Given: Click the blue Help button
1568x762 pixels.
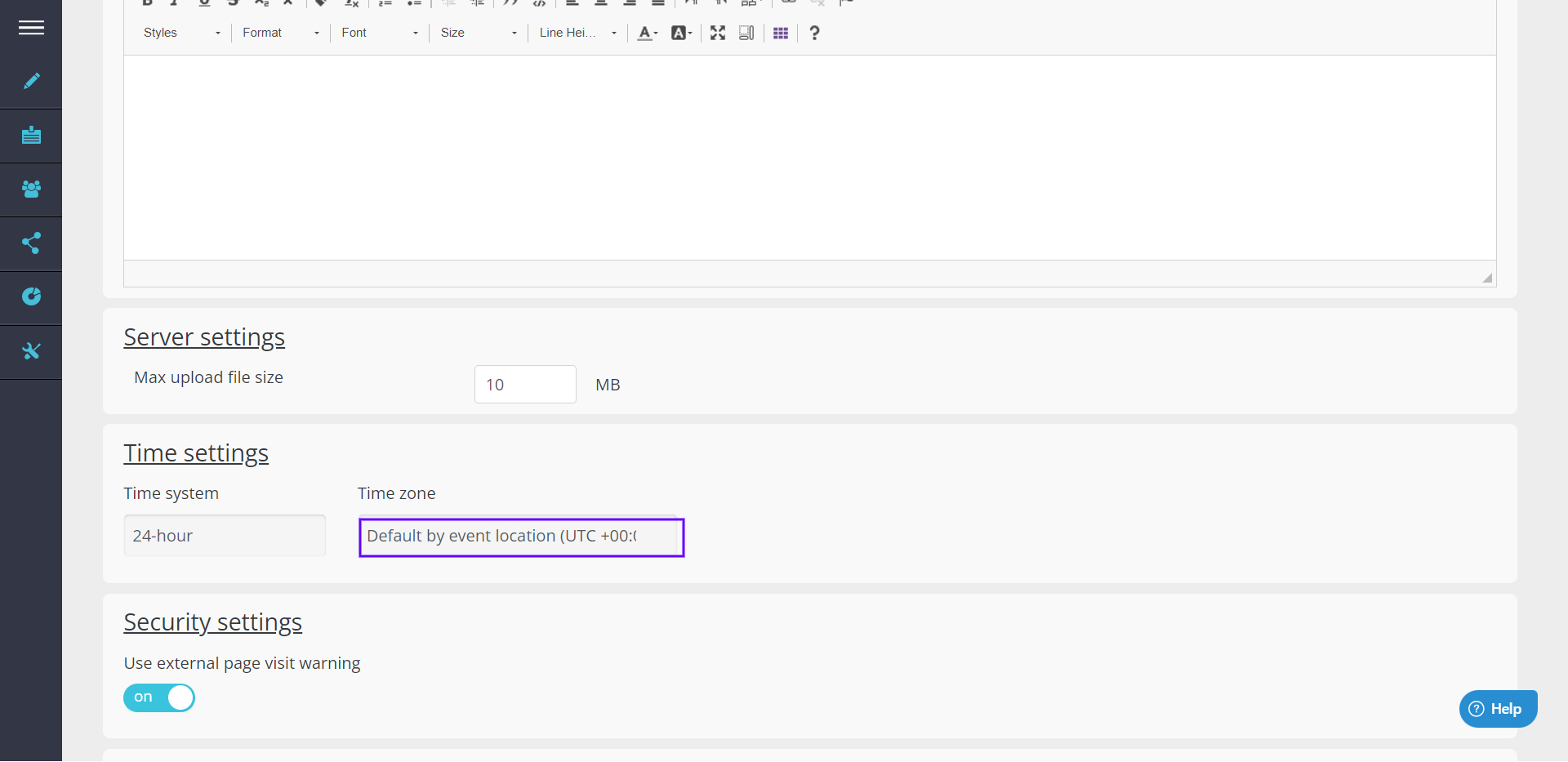Looking at the screenshot, I should coord(1498,709).
